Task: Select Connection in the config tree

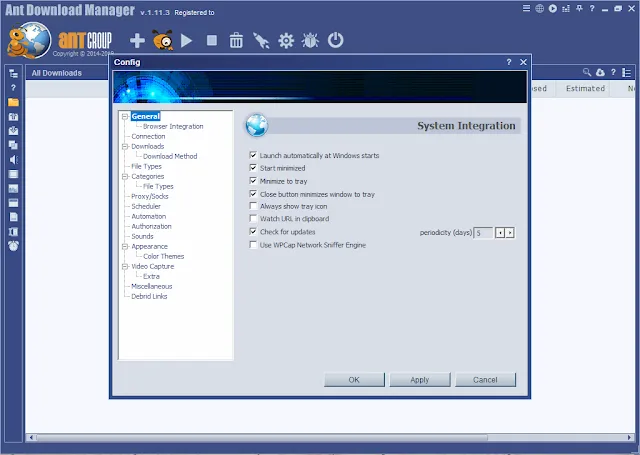Action: pyautogui.click(x=148, y=136)
